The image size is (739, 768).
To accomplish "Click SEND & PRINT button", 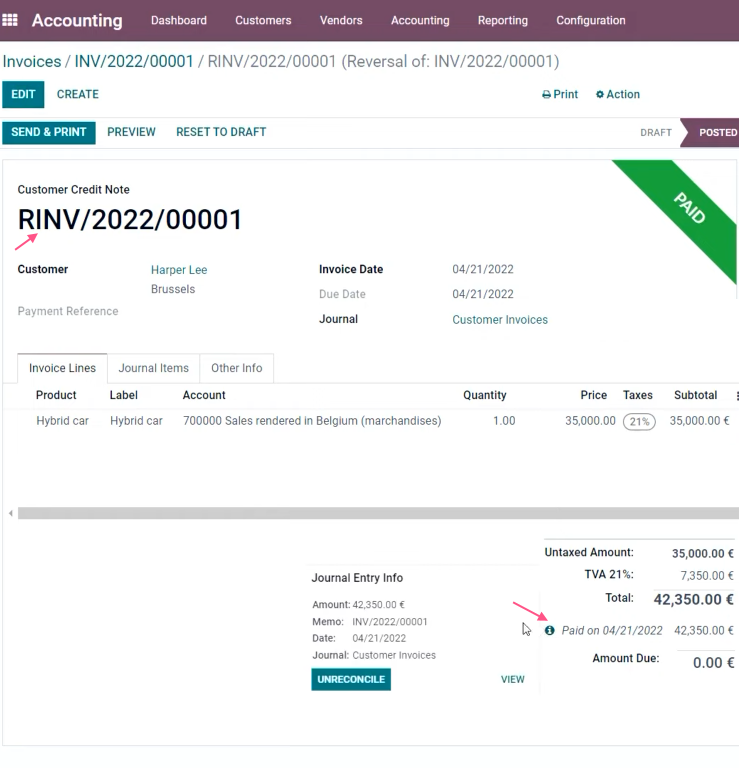I will [x=48, y=132].
